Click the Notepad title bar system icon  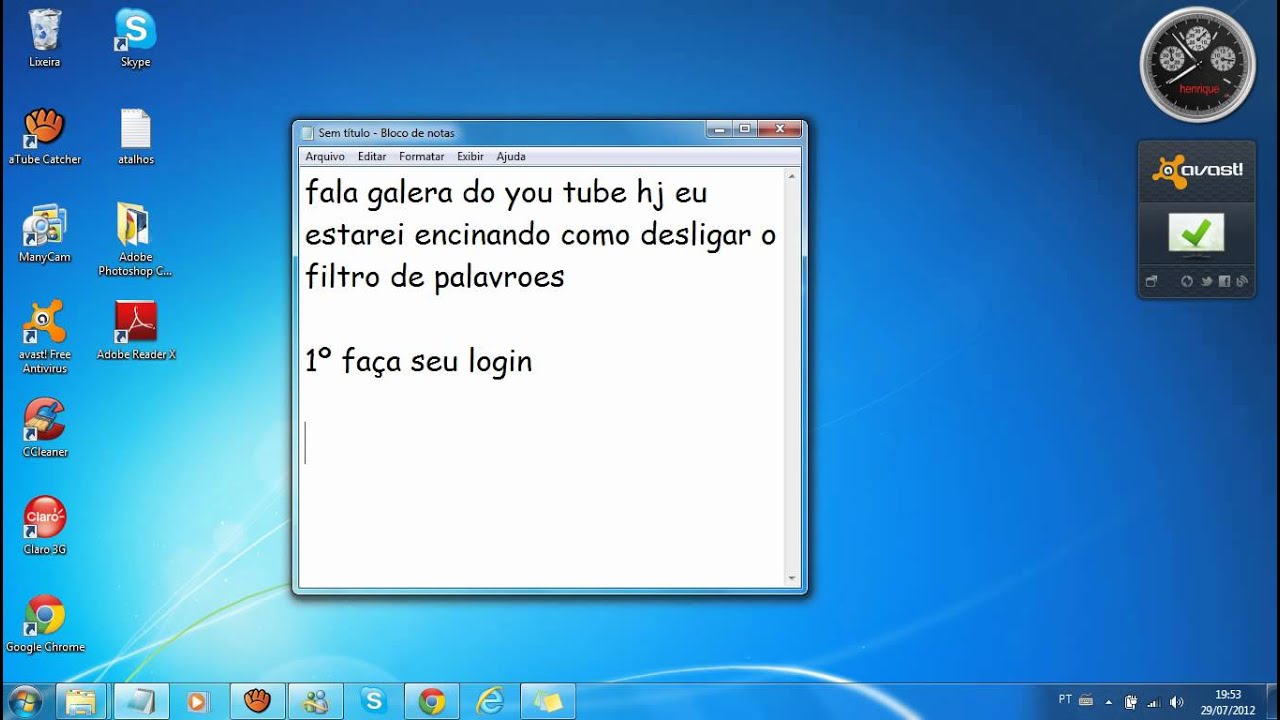tap(308, 133)
